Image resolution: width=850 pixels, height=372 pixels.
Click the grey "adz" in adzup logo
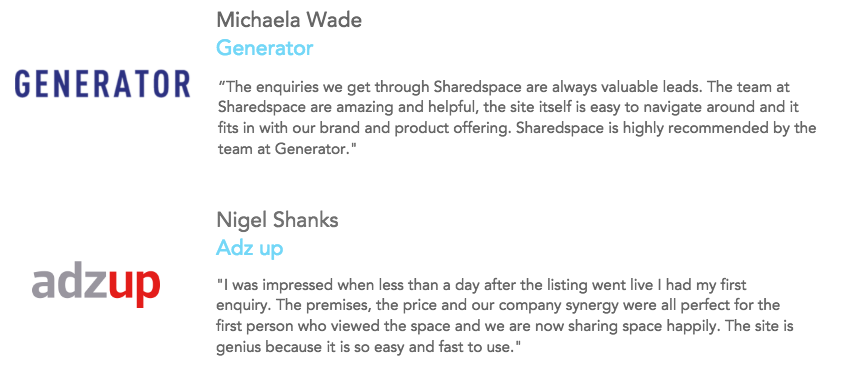point(69,283)
